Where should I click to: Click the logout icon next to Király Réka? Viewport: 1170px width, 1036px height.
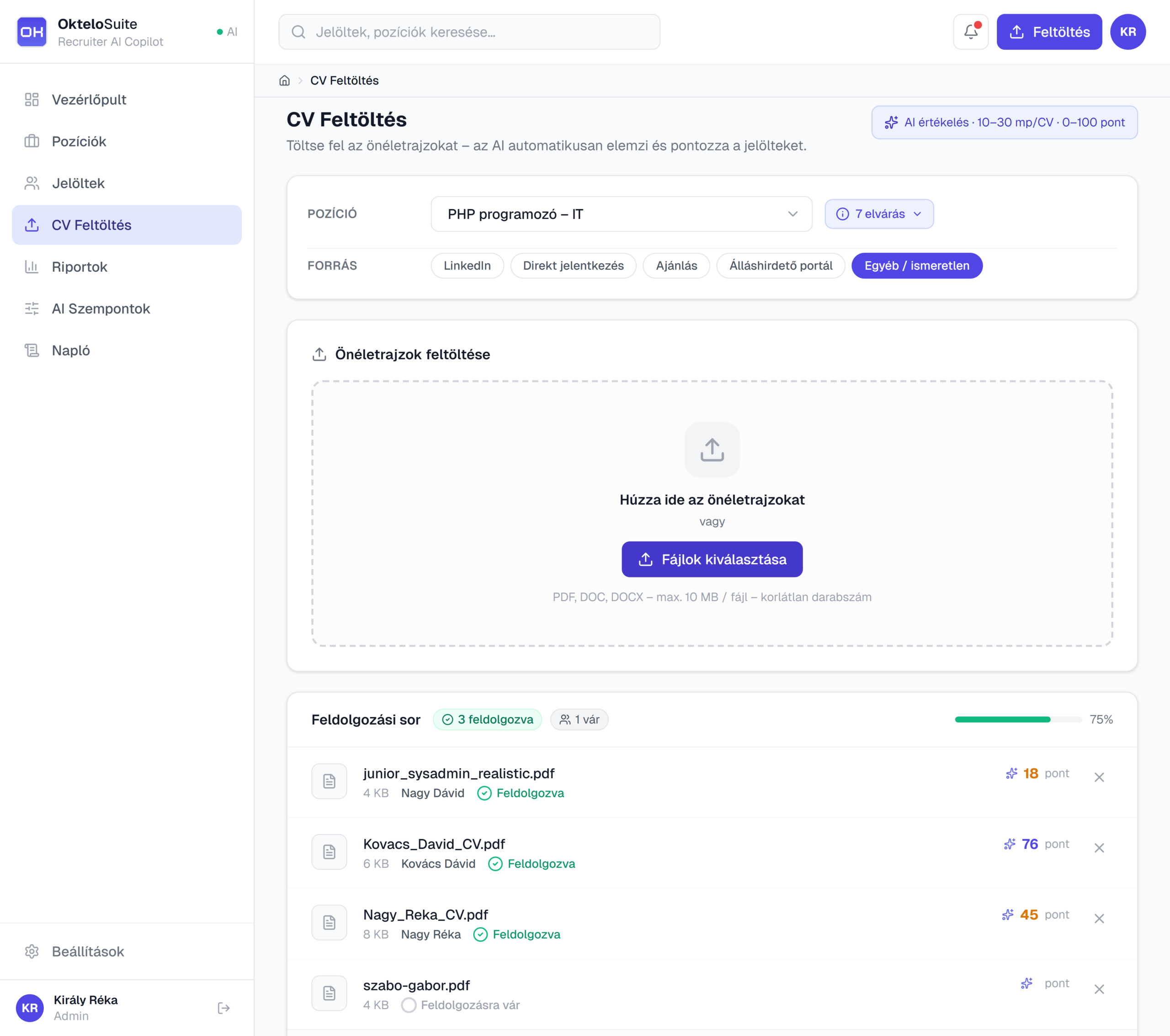click(x=224, y=1008)
